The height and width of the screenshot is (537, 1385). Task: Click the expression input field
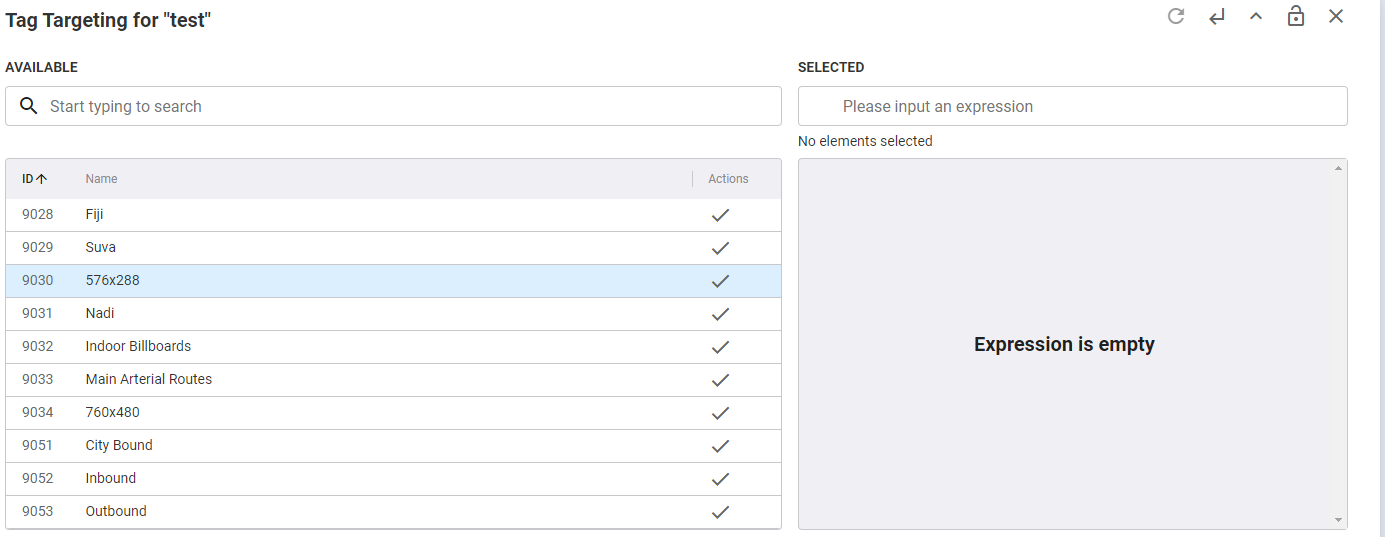click(x=1072, y=106)
